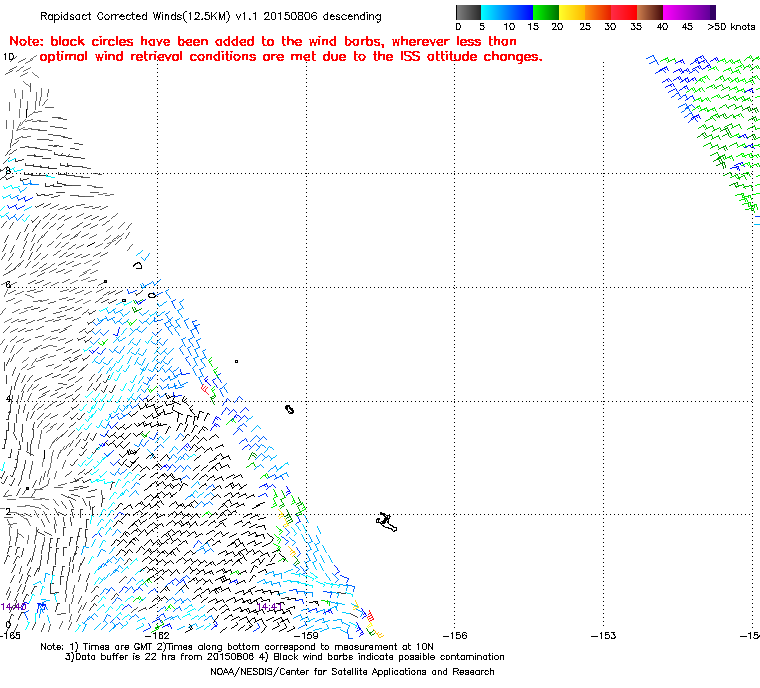Click the red 30-35 knots color segment

pos(624,12)
